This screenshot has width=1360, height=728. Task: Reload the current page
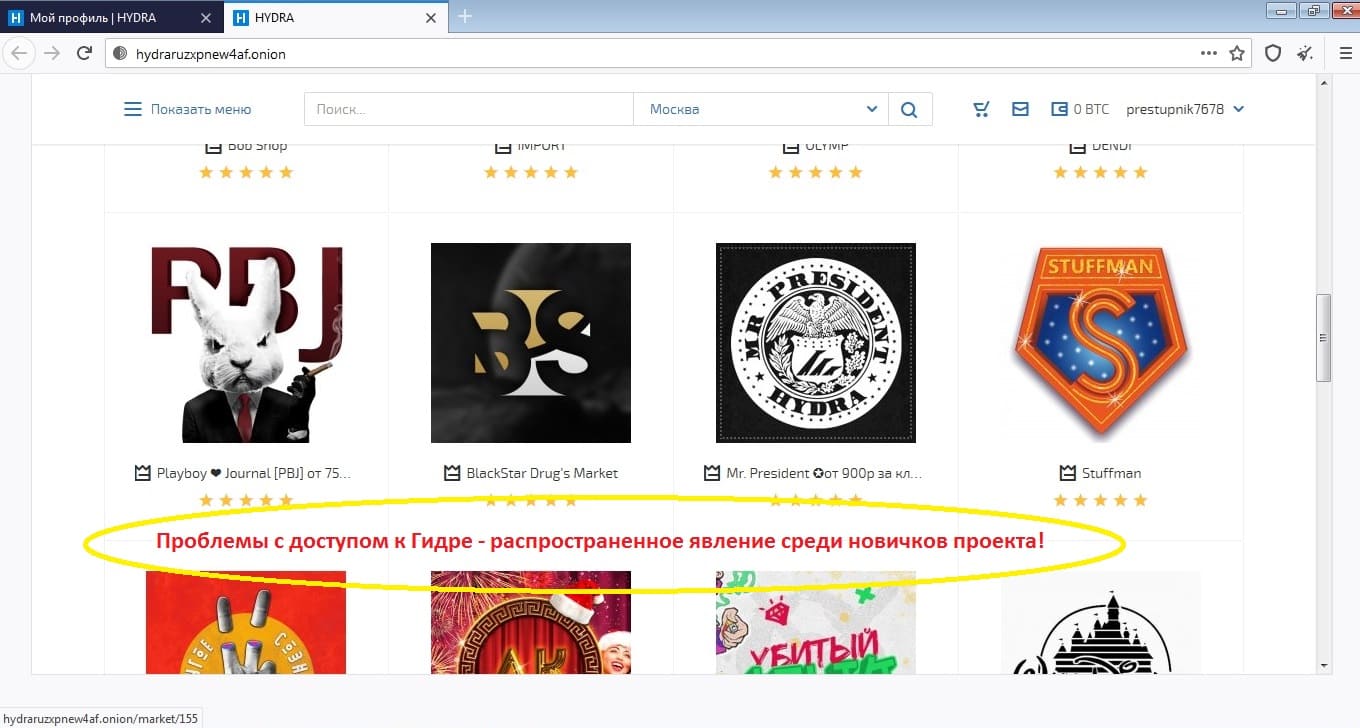point(85,54)
